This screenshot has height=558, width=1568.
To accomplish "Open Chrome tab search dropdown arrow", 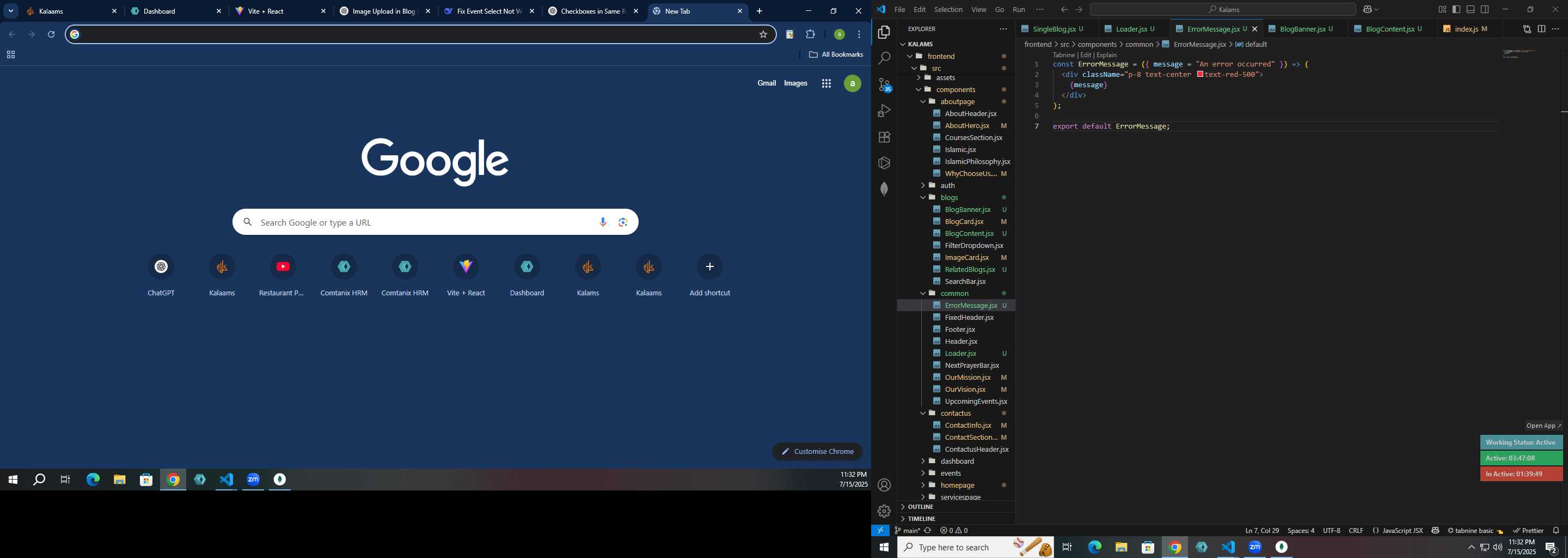I will 11,11.
